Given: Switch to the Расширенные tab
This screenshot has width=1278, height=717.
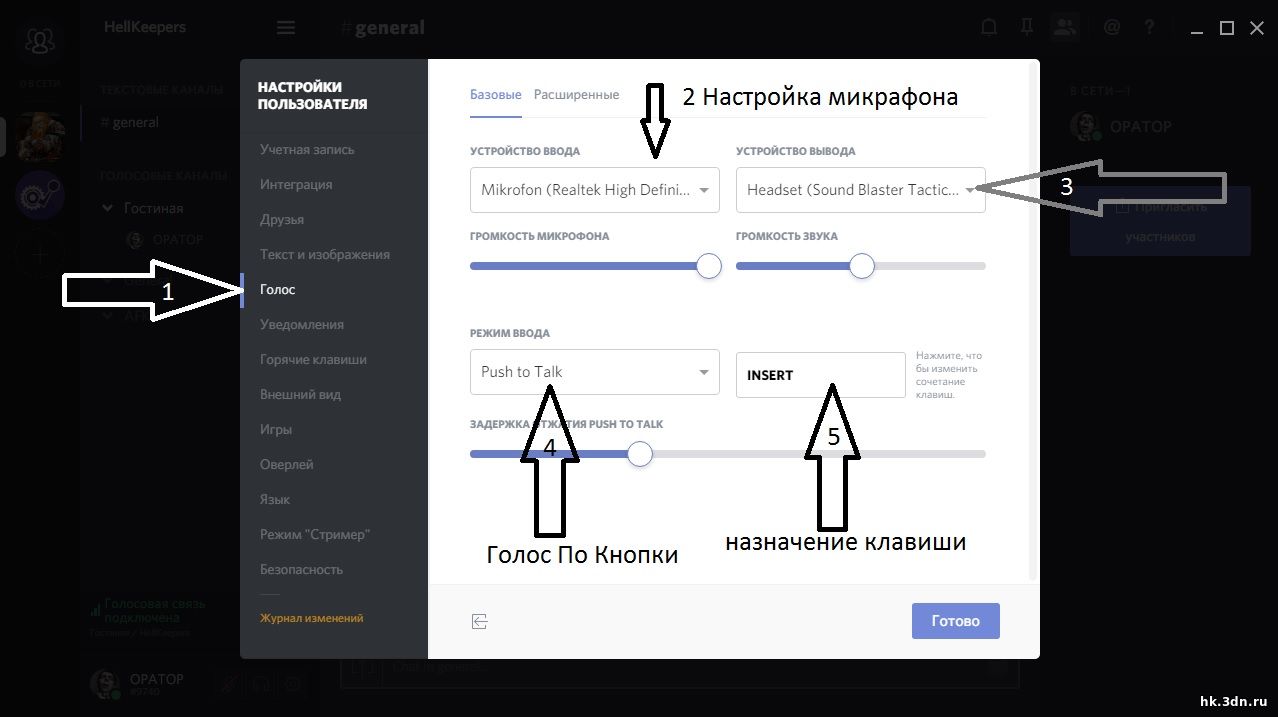Looking at the screenshot, I should (x=576, y=95).
